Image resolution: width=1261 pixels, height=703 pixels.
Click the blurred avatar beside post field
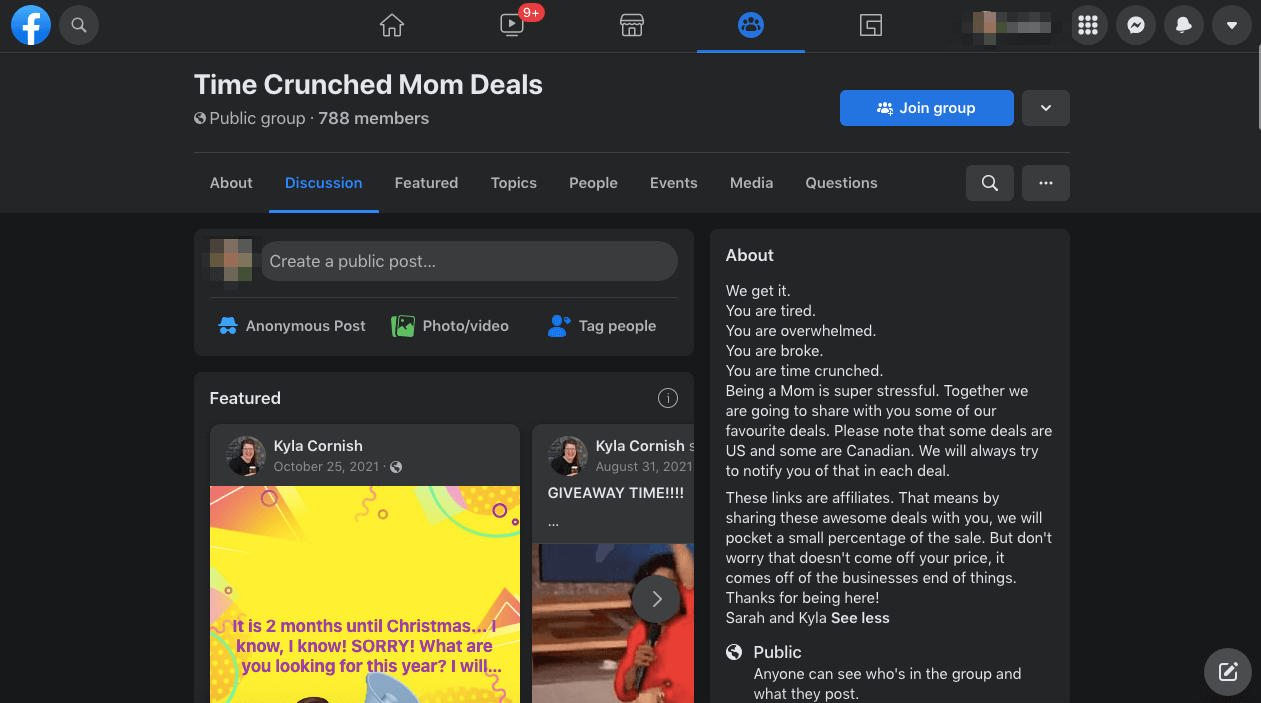[x=230, y=261]
